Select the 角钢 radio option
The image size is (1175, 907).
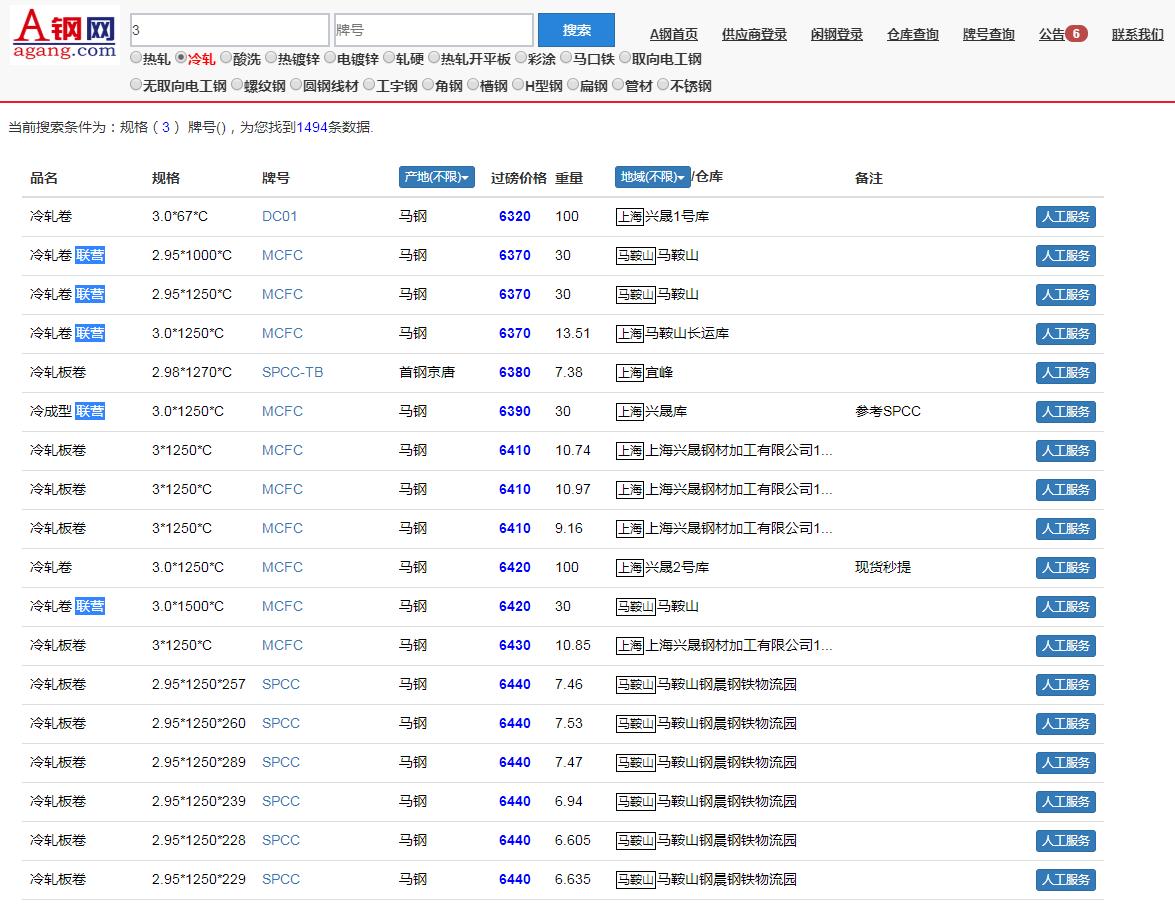click(x=429, y=85)
